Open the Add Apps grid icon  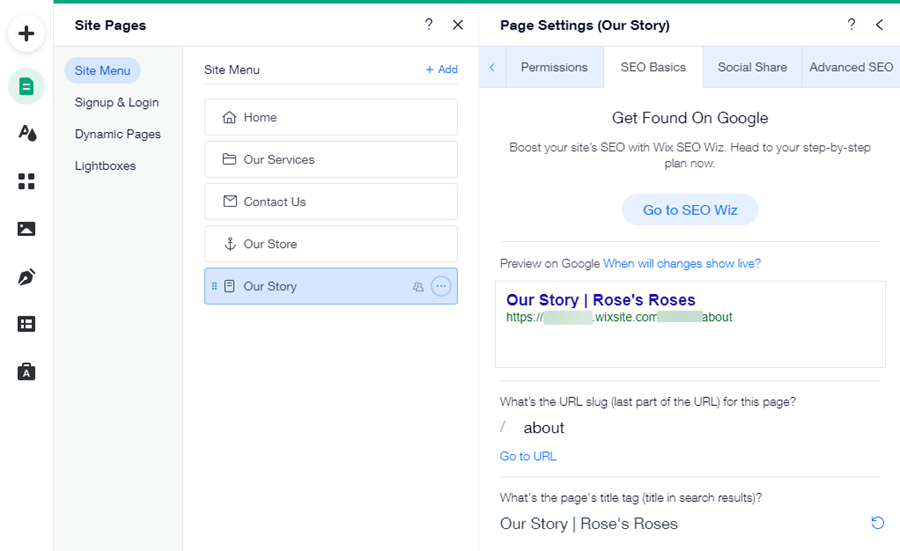(x=27, y=181)
